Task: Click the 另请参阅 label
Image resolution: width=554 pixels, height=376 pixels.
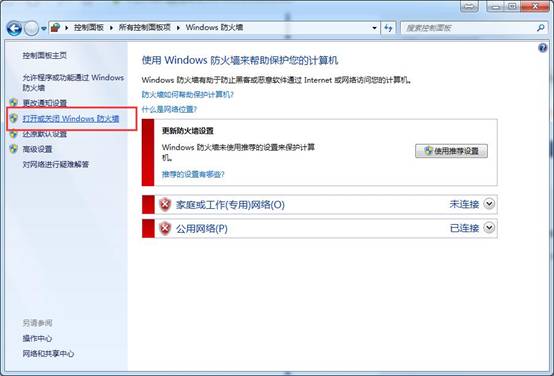Action: [37, 323]
